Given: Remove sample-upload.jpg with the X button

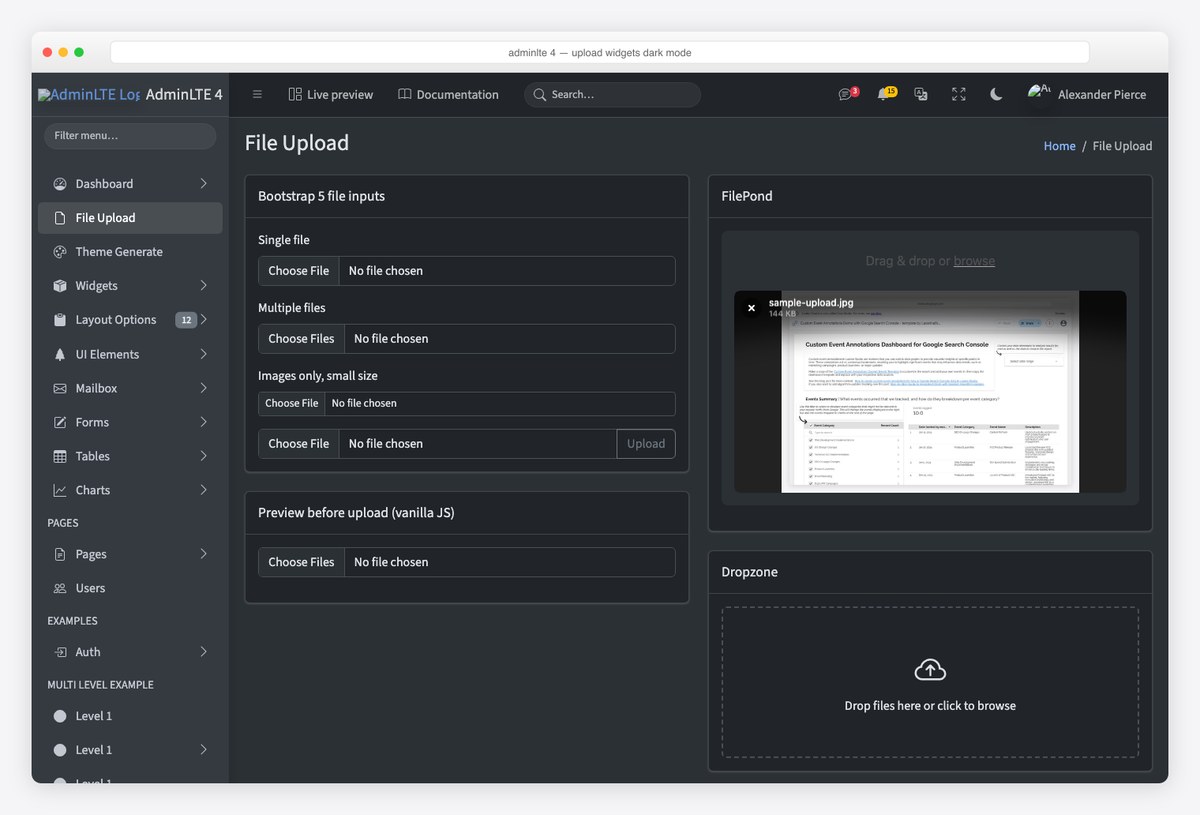Looking at the screenshot, I should pyautogui.click(x=751, y=308).
